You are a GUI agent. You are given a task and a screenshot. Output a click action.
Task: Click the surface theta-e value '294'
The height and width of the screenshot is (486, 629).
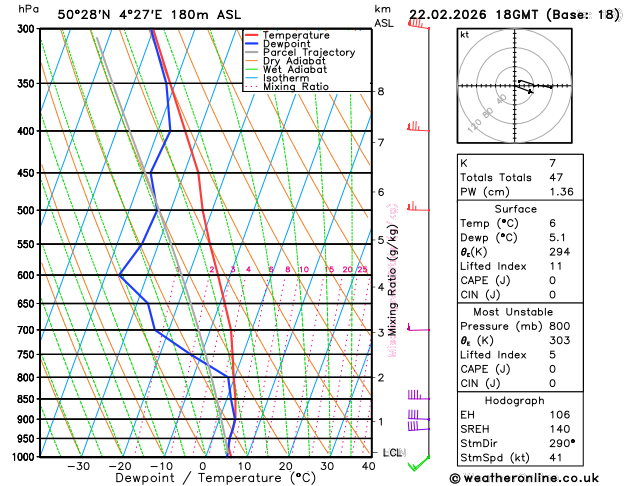[560, 252]
